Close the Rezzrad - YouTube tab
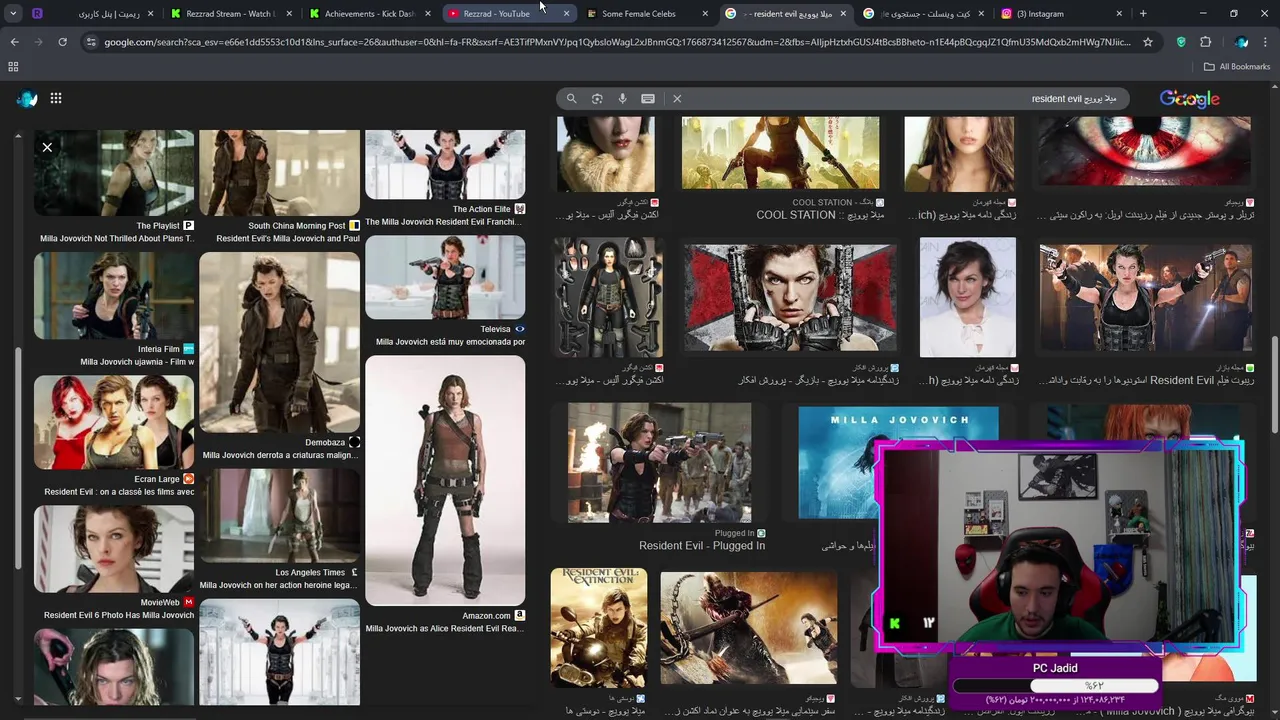This screenshot has width=1280, height=720. (x=566, y=14)
